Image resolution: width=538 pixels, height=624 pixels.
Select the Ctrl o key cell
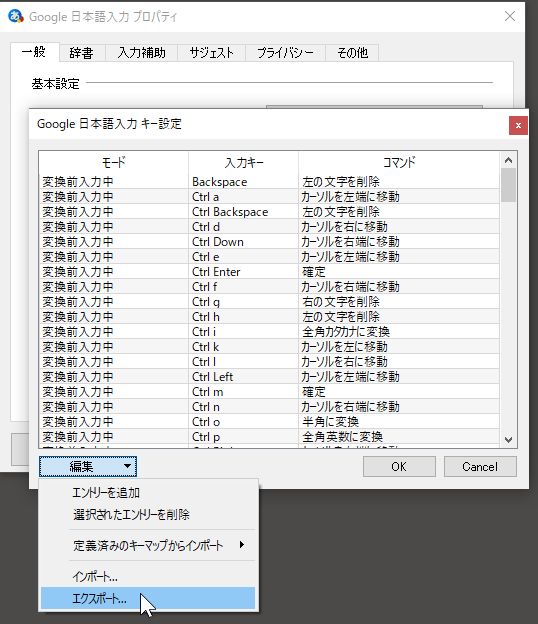244,421
